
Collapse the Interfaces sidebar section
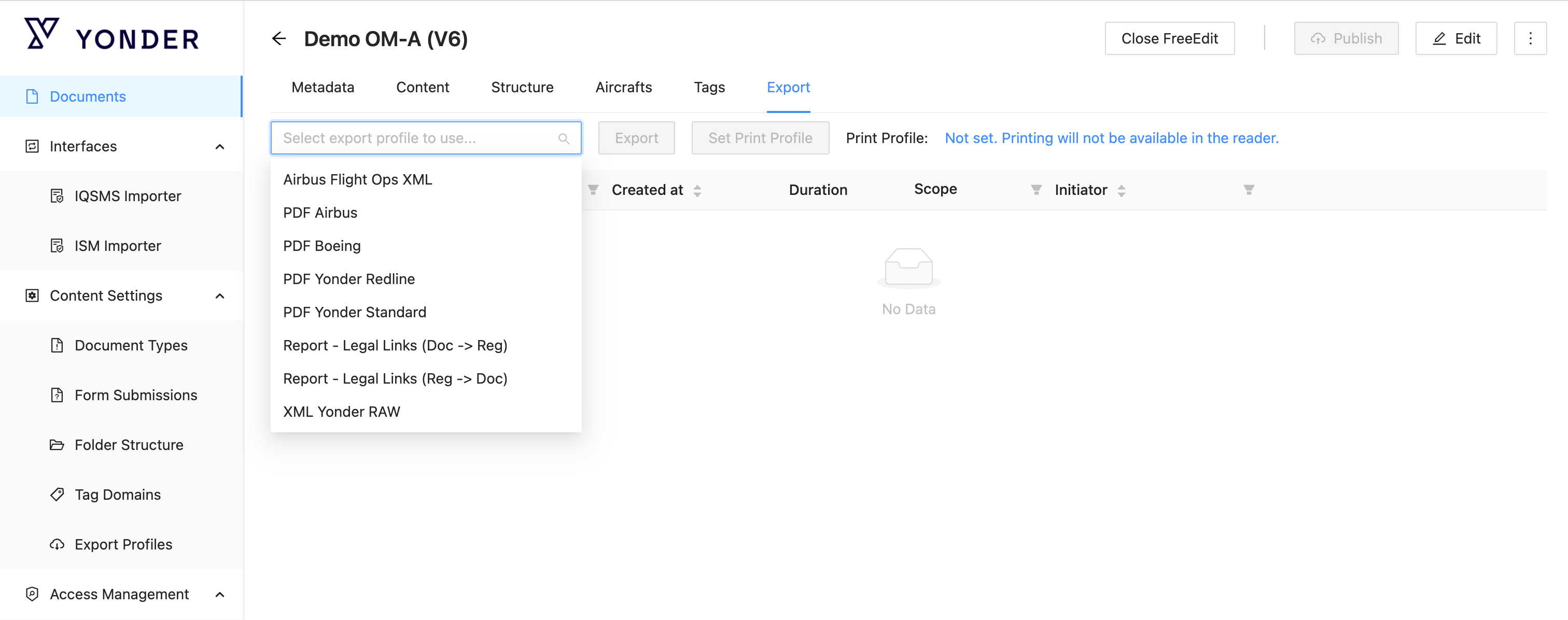[x=220, y=147]
